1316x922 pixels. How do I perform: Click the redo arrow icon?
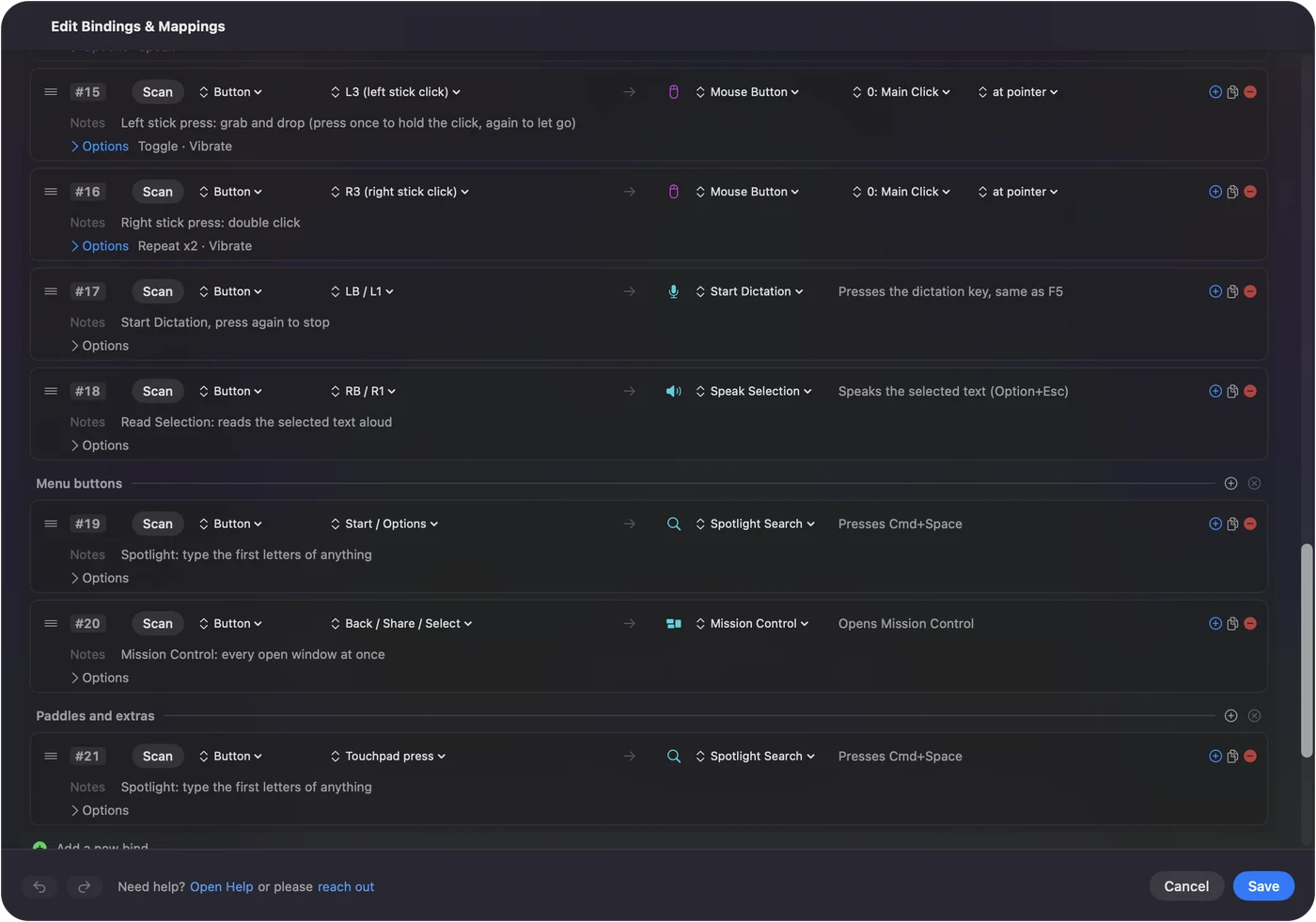click(x=84, y=886)
